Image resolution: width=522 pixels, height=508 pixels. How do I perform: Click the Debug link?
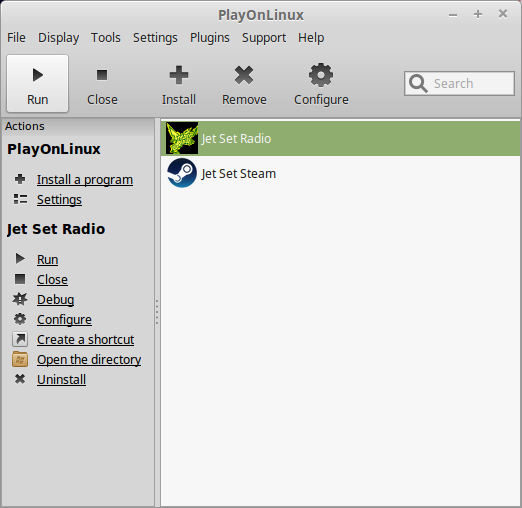[55, 299]
